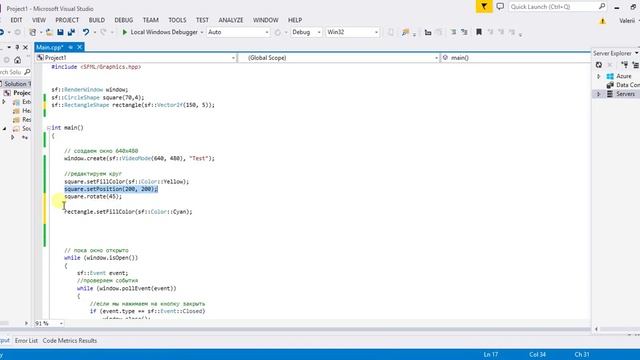Start debugging with the green play arrow
This screenshot has height=360, width=640.
click(124, 32)
